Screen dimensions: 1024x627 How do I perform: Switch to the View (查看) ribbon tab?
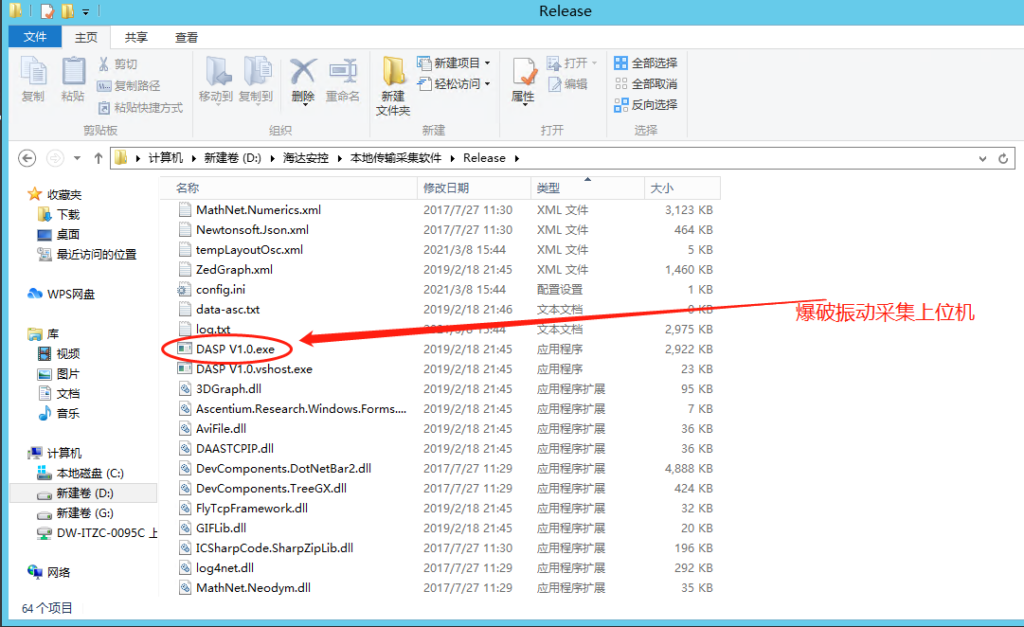[x=186, y=37]
